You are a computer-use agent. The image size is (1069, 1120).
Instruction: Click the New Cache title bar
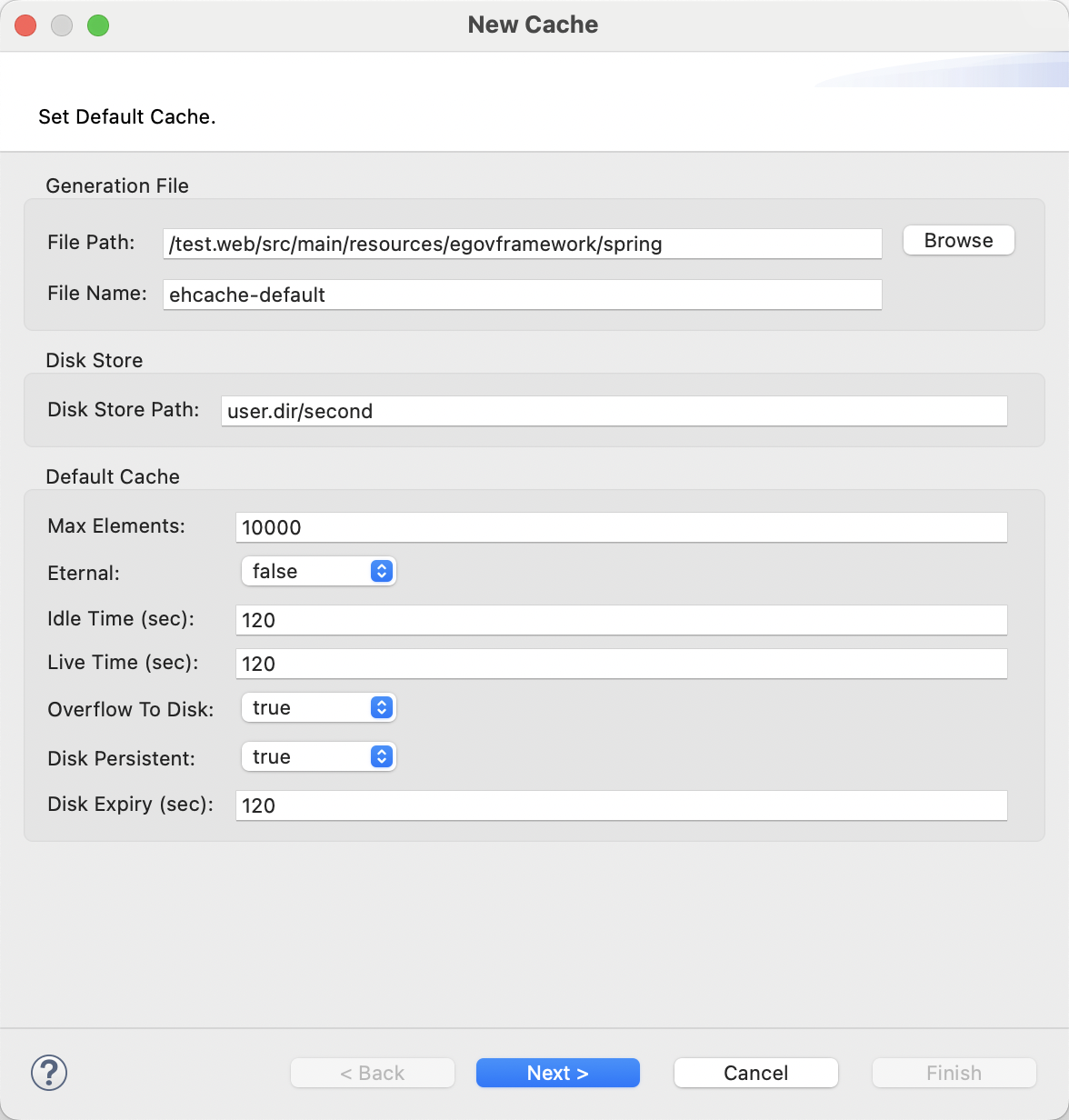[533, 25]
